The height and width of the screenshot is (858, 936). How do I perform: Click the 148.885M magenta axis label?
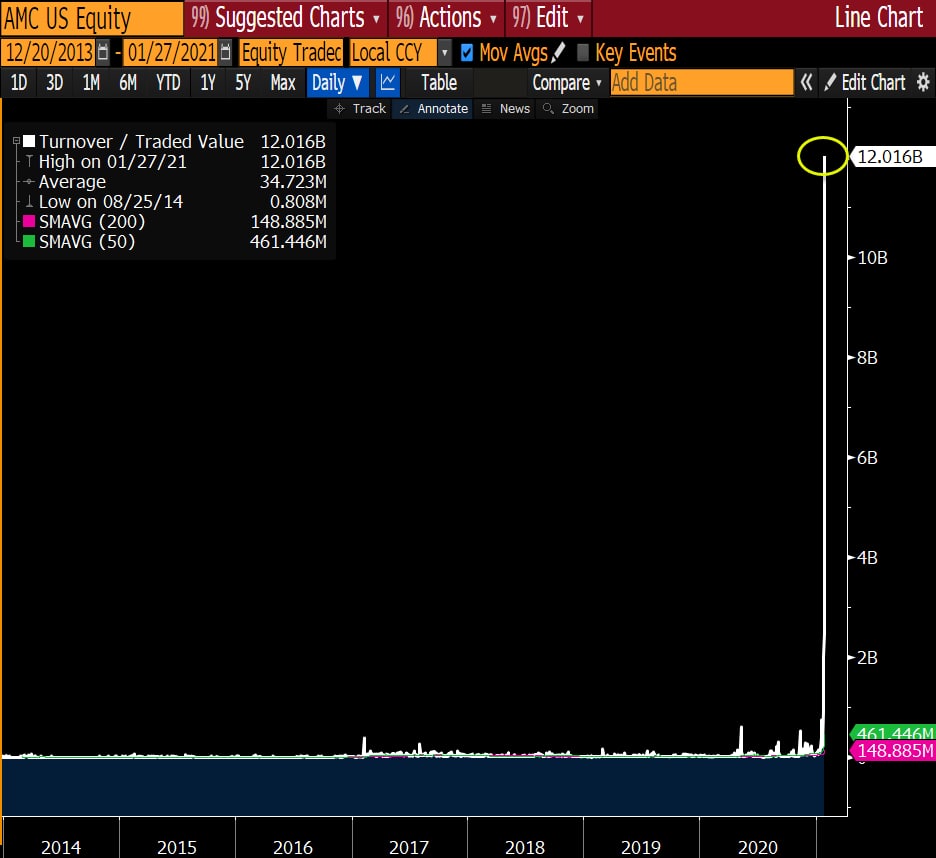[893, 751]
